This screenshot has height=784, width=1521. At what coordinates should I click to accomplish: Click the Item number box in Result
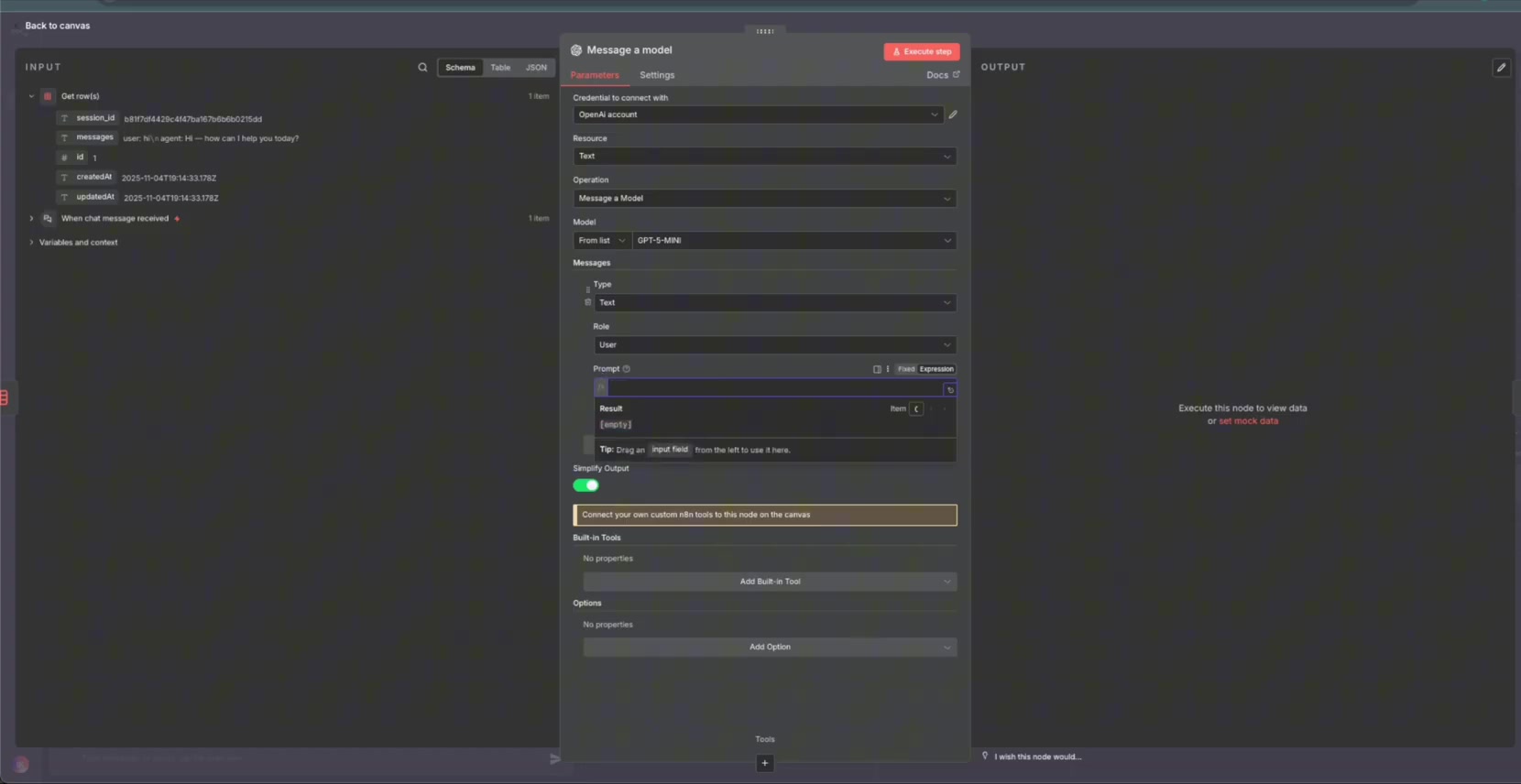[x=916, y=409]
